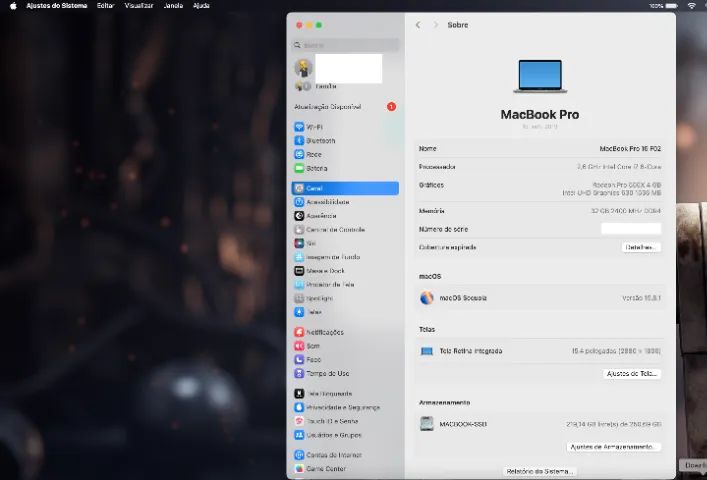Click the Memória row label
The width and height of the screenshot is (707, 480).
[x=432, y=211]
